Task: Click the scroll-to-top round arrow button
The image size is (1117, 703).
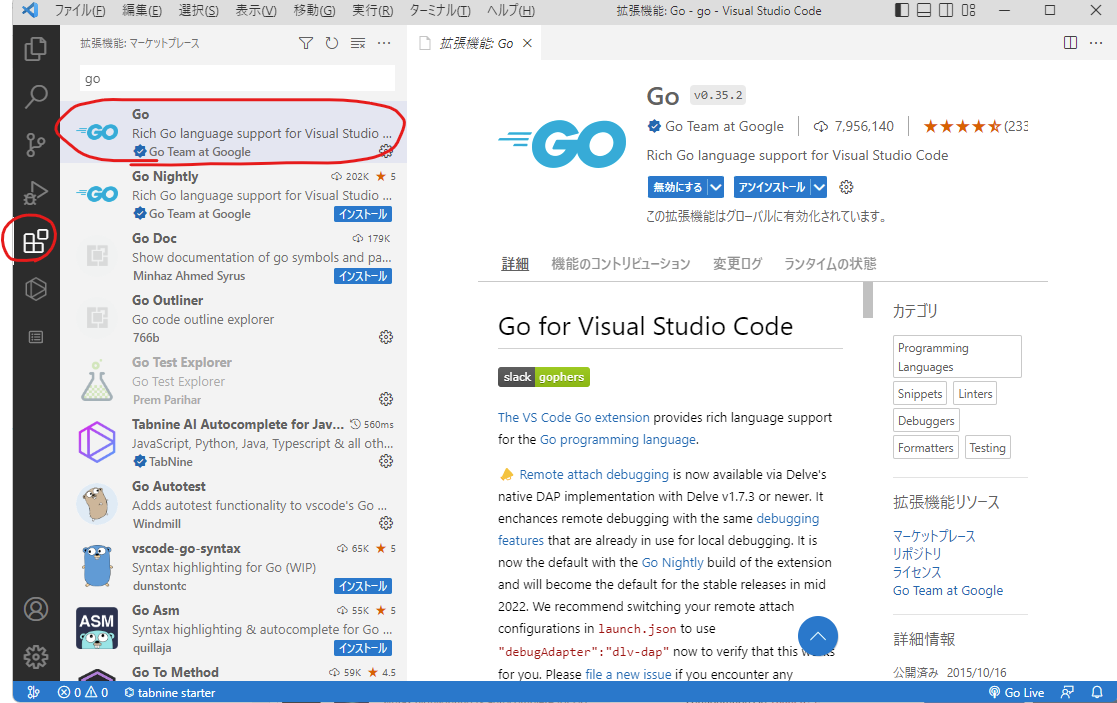Action: coord(818,636)
